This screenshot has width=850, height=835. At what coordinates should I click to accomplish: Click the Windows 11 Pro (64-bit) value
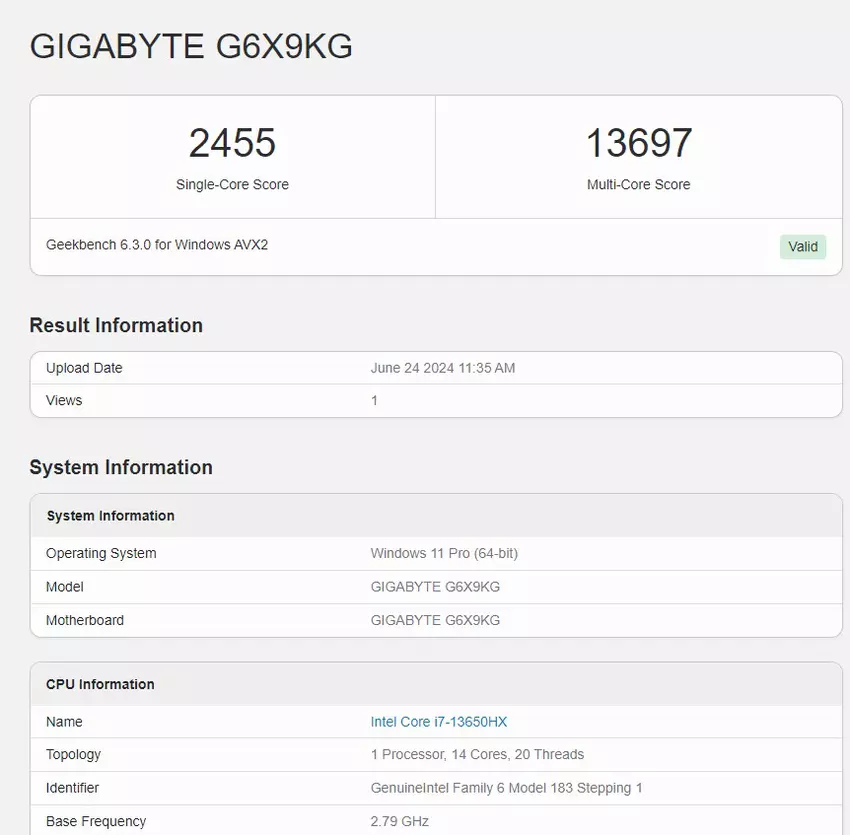(x=444, y=553)
